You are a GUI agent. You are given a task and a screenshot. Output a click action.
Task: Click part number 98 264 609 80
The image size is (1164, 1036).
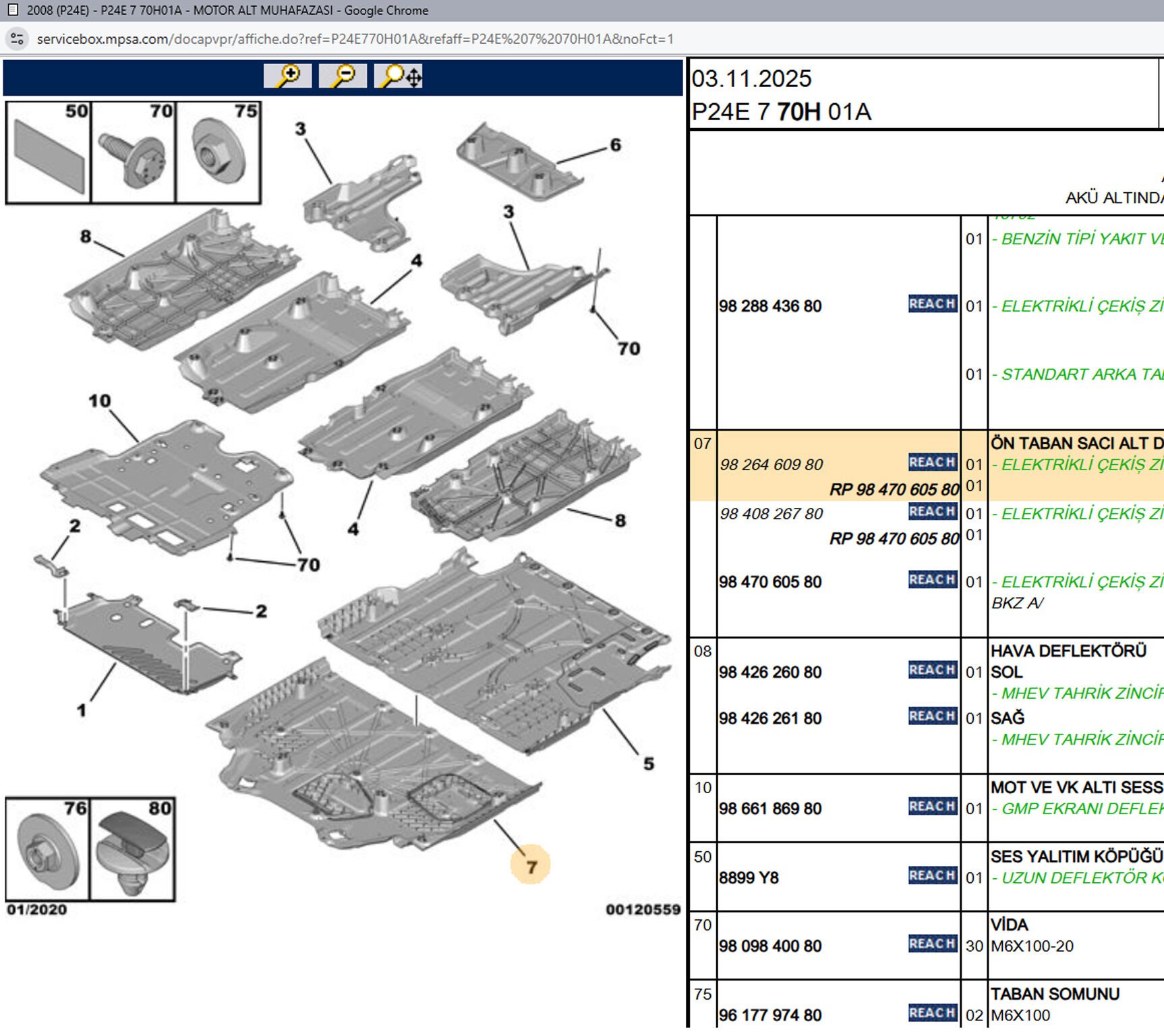pyautogui.click(x=771, y=465)
